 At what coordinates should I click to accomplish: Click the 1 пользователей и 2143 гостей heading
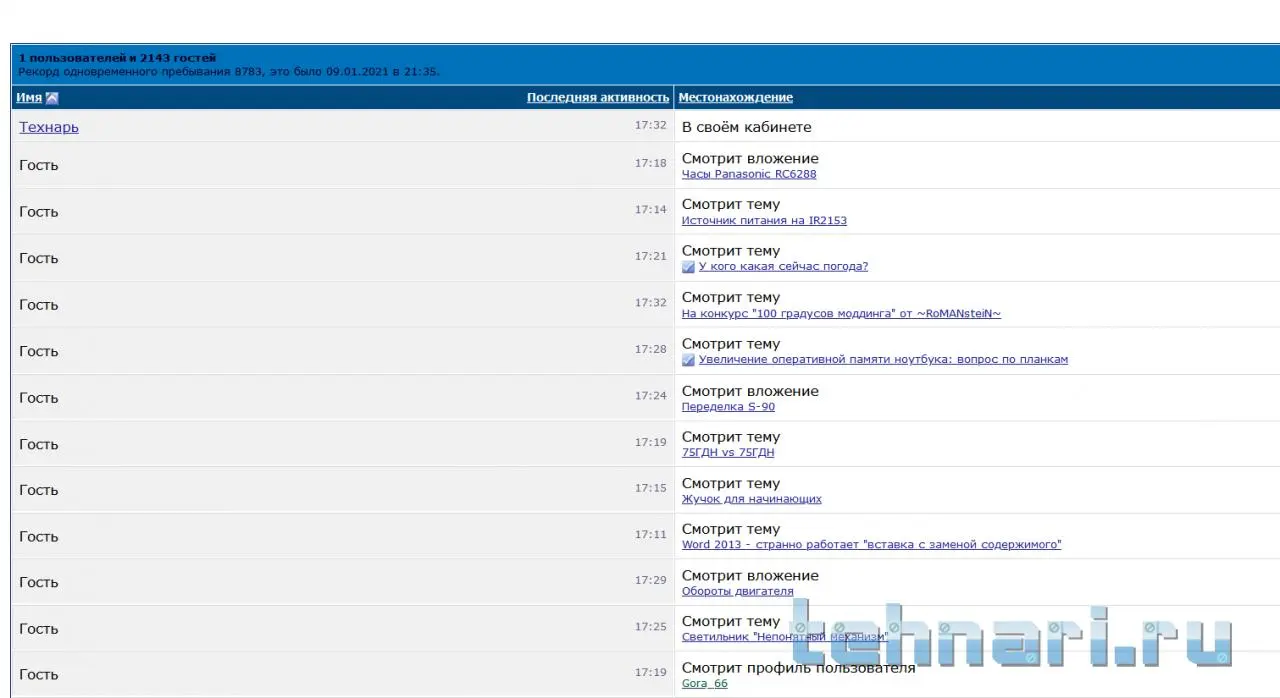tap(117, 58)
